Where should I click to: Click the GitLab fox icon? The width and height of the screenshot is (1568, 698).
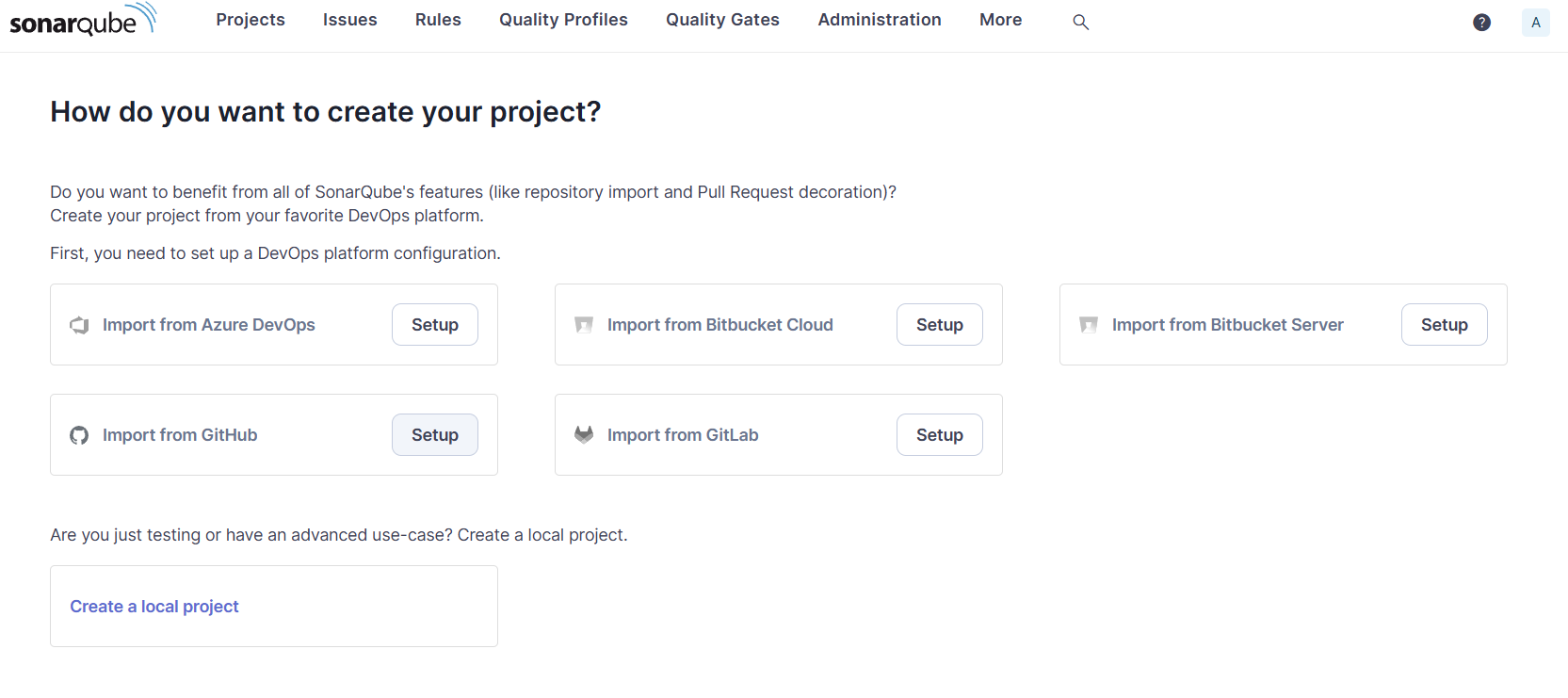pyautogui.click(x=584, y=434)
